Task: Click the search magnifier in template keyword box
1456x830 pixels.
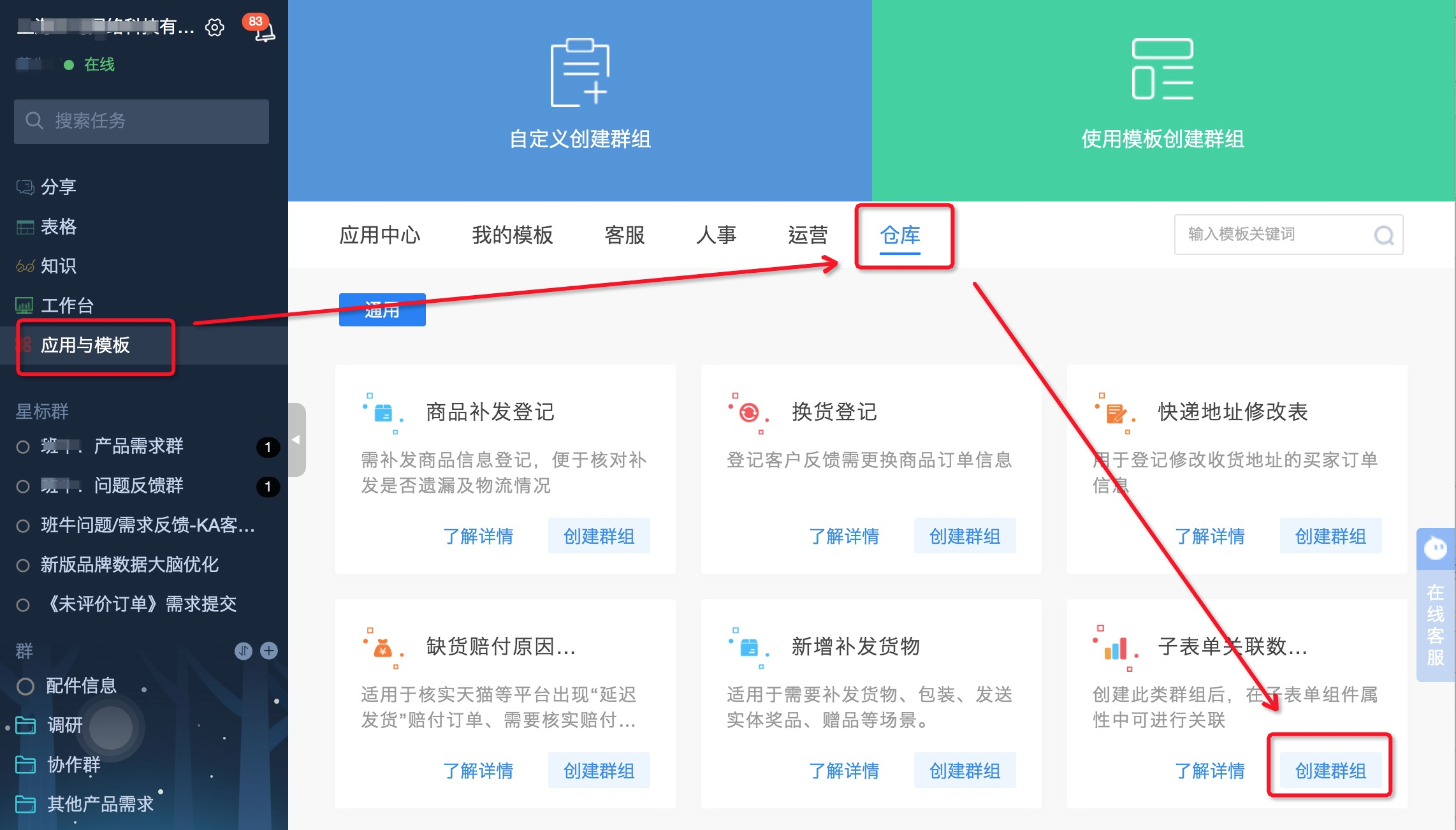Action: 1383,235
